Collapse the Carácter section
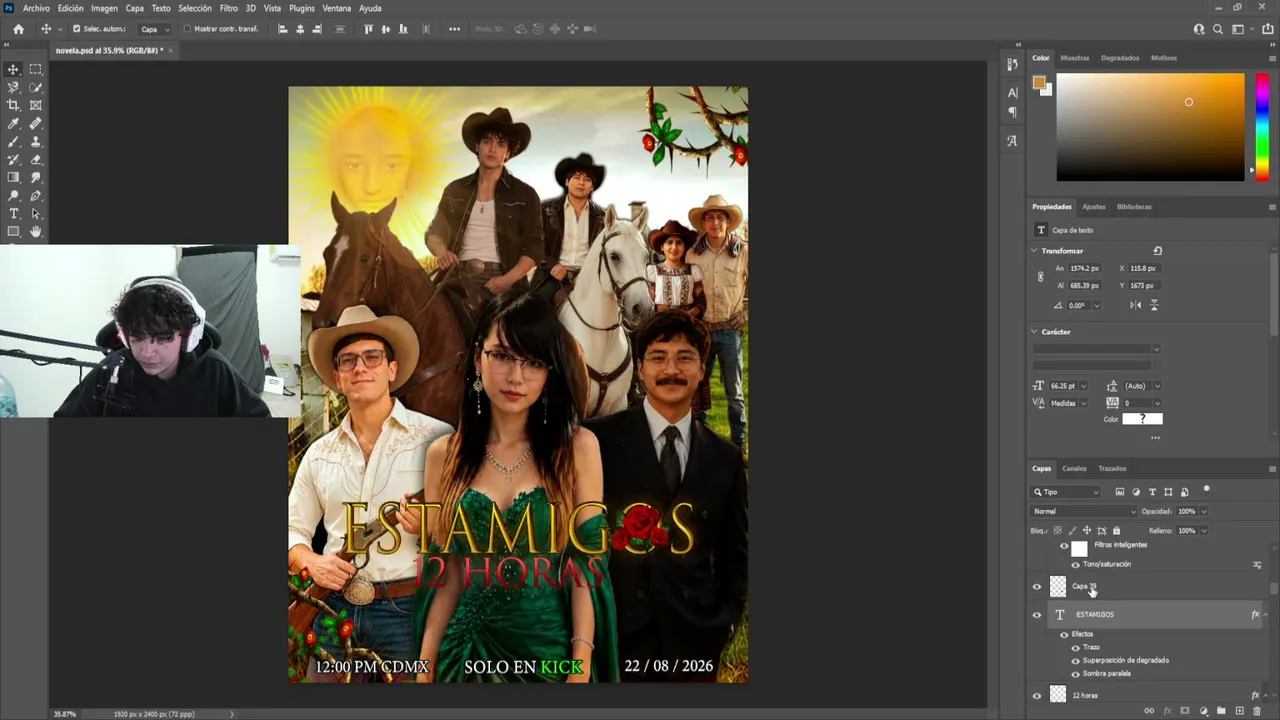 [1035, 332]
